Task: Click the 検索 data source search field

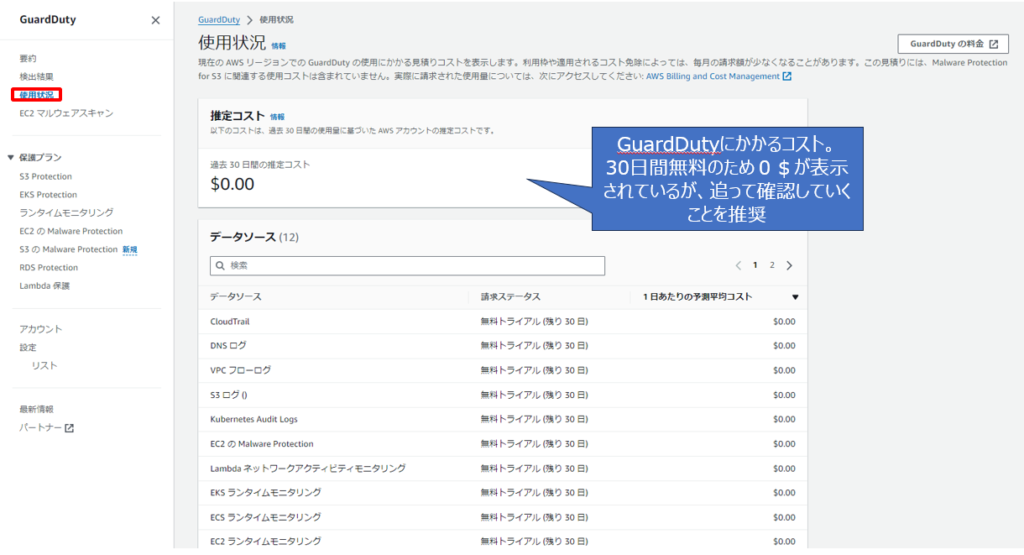Action: point(408,266)
